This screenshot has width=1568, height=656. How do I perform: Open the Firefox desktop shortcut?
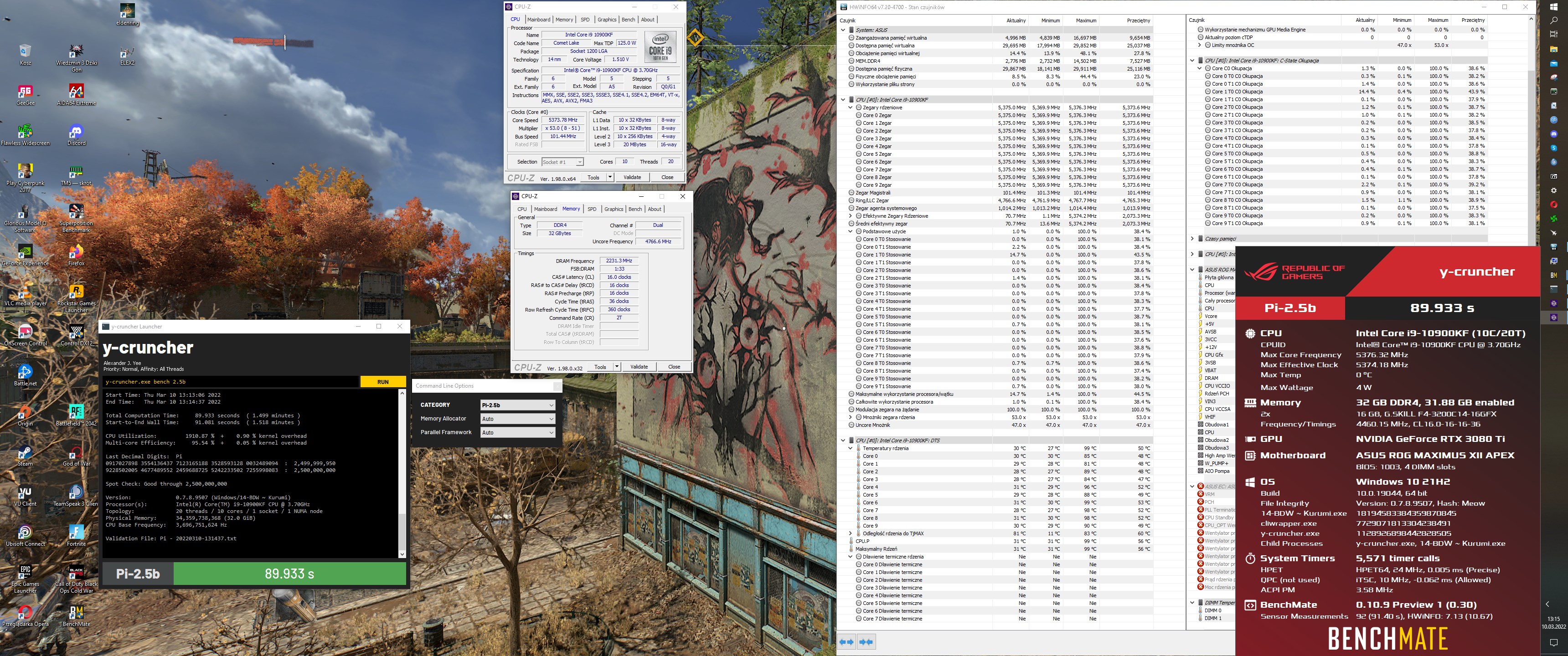76,255
